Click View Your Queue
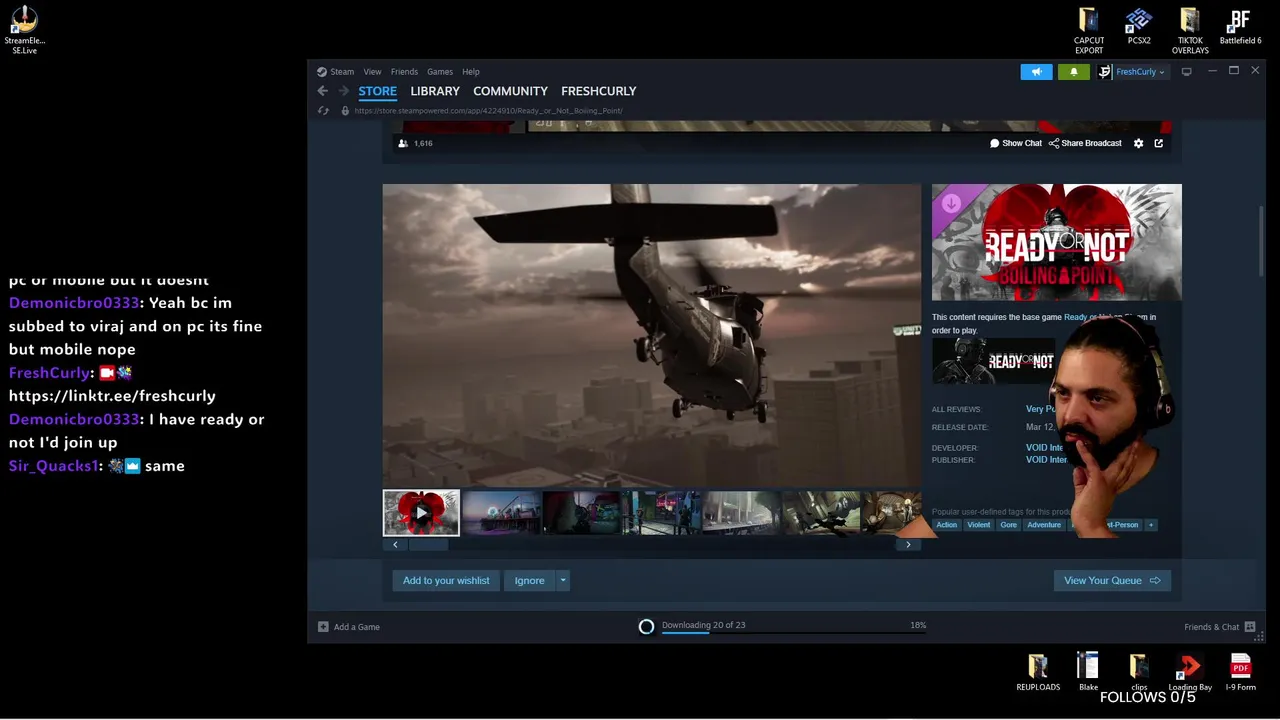 (1112, 581)
